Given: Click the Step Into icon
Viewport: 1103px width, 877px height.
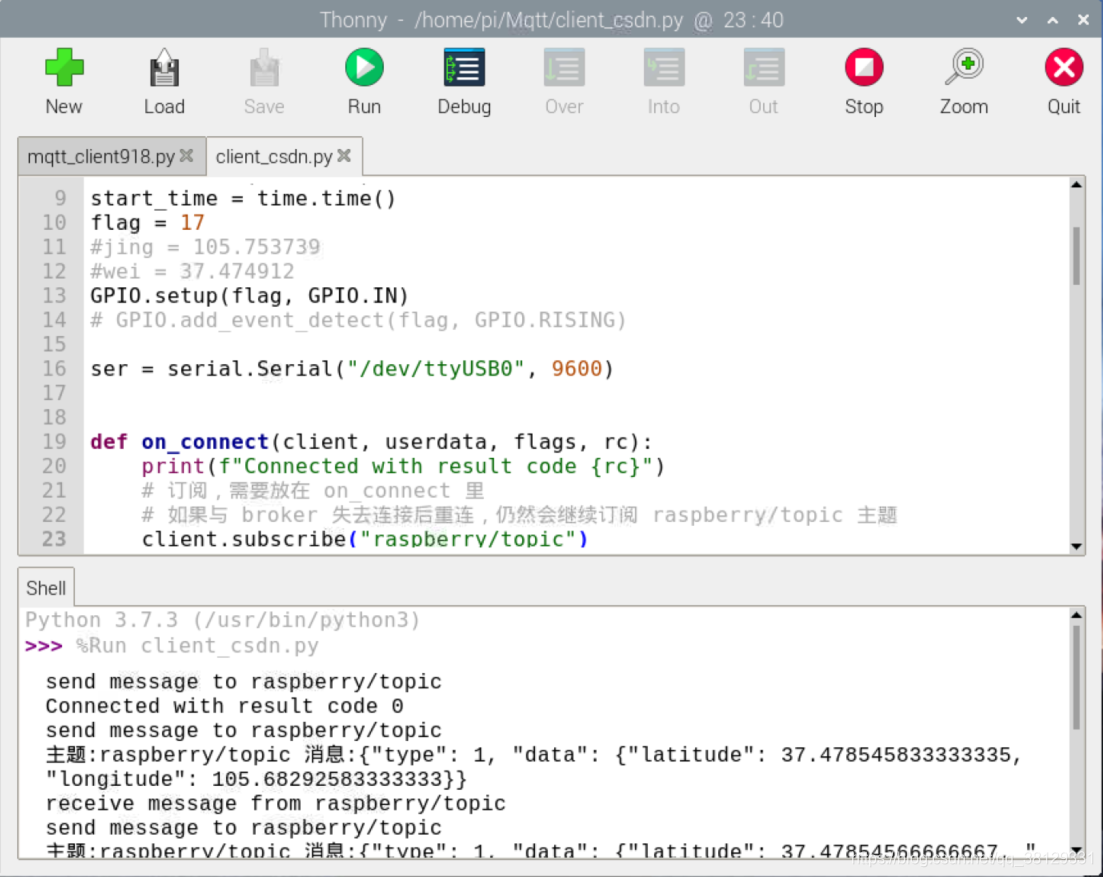Looking at the screenshot, I should point(664,68).
